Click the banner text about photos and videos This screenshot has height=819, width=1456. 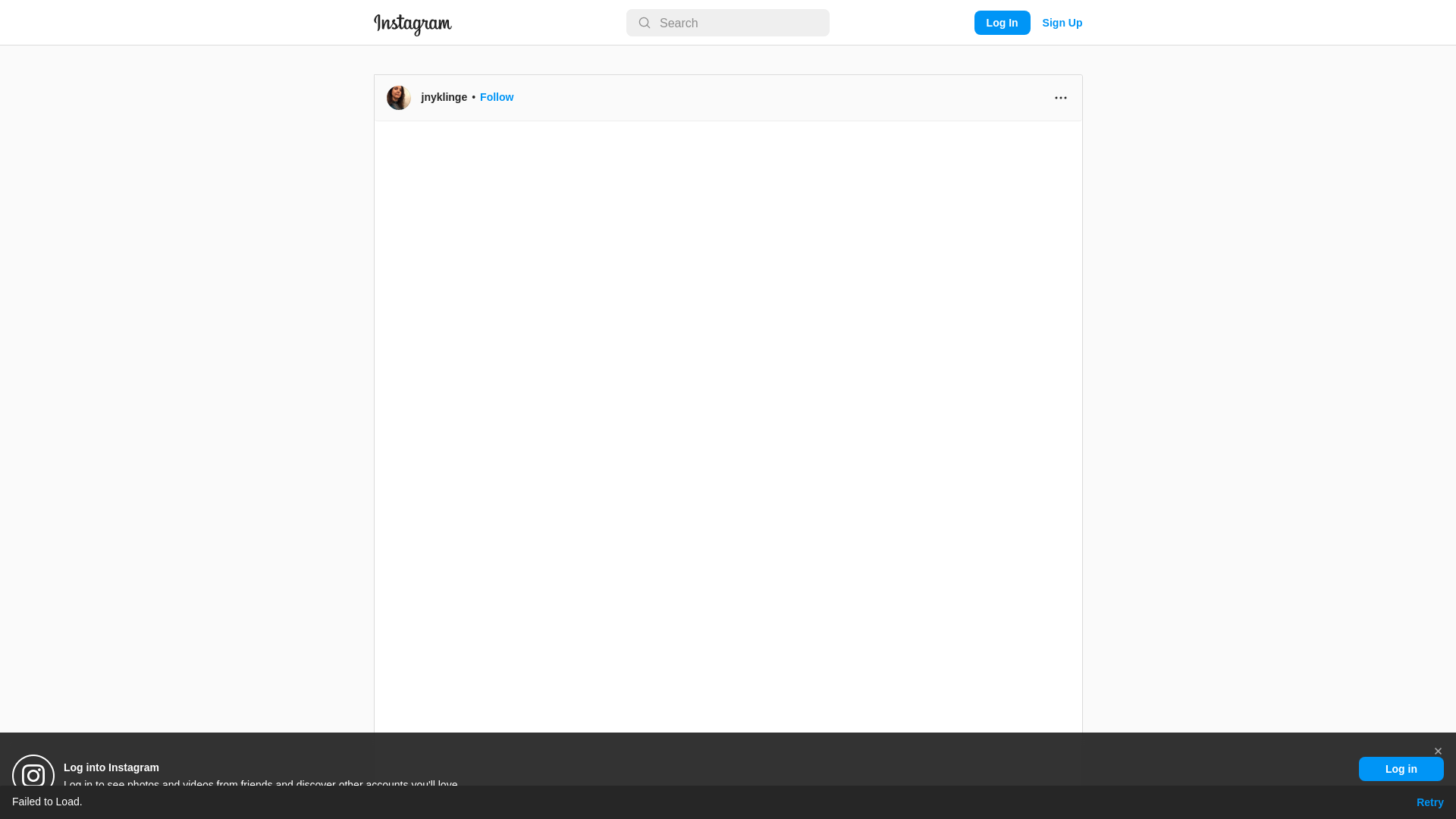coord(260,782)
